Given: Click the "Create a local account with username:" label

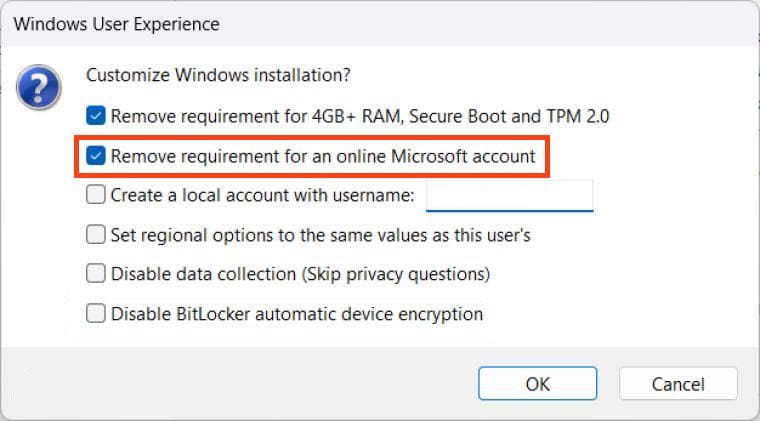Looking at the screenshot, I should [x=262, y=195].
